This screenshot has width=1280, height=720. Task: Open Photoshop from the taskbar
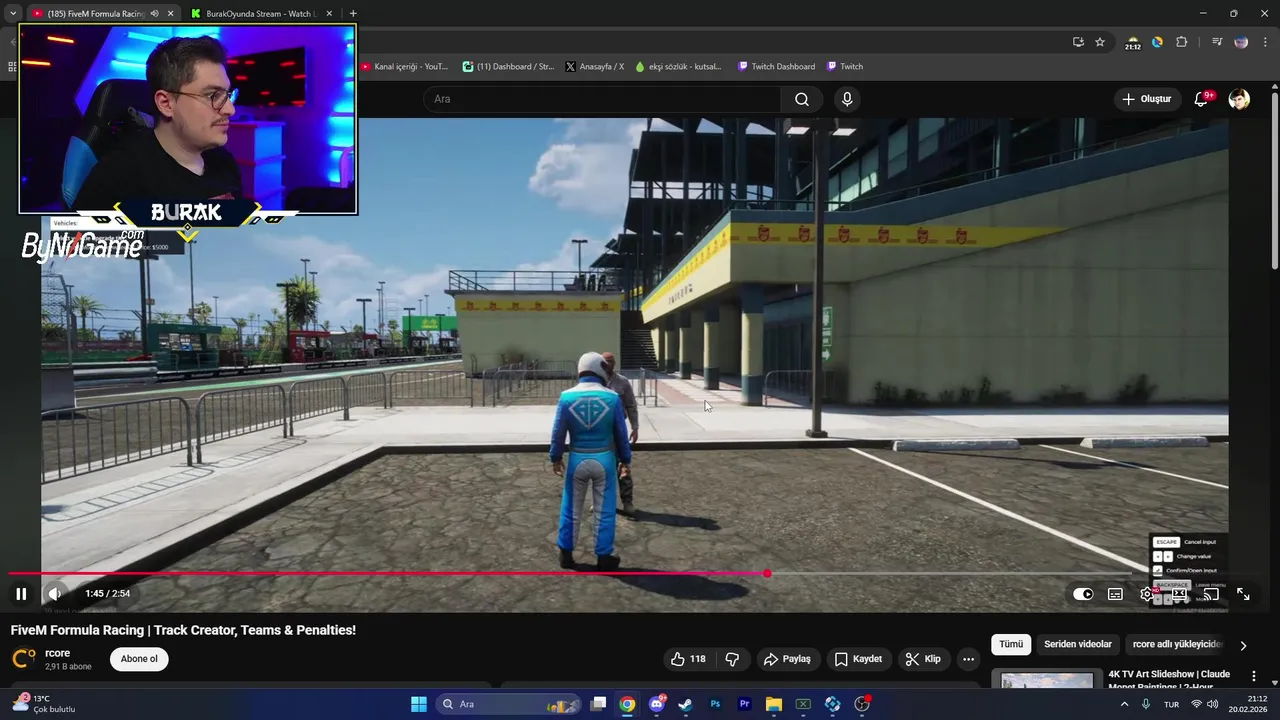(x=715, y=704)
